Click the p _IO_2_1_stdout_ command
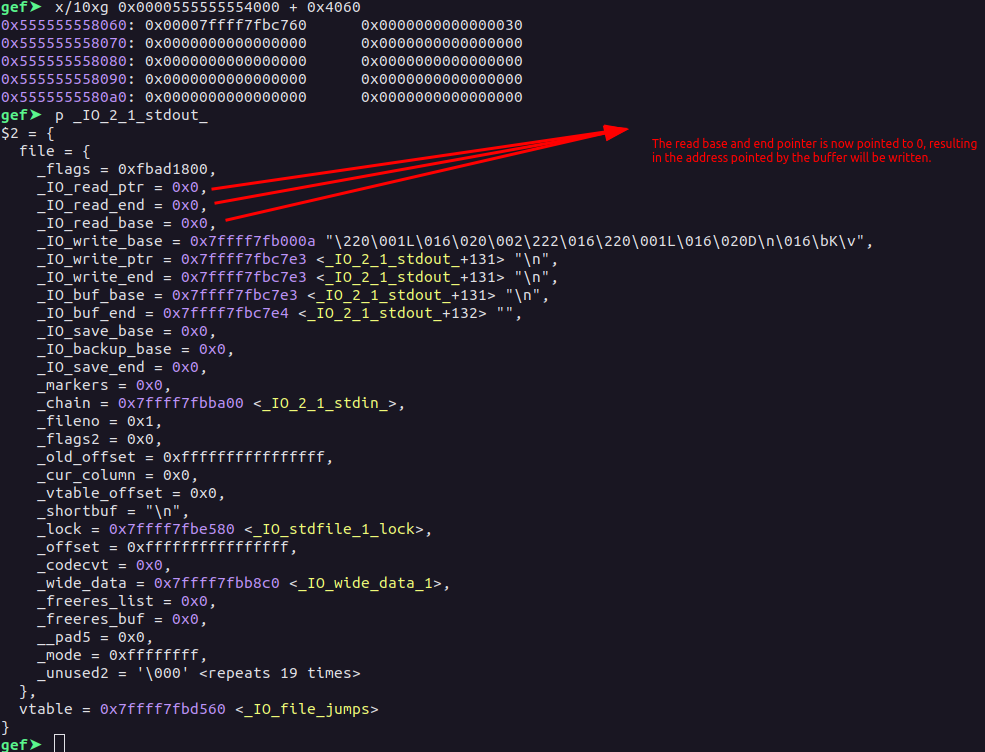 (131, 116)
